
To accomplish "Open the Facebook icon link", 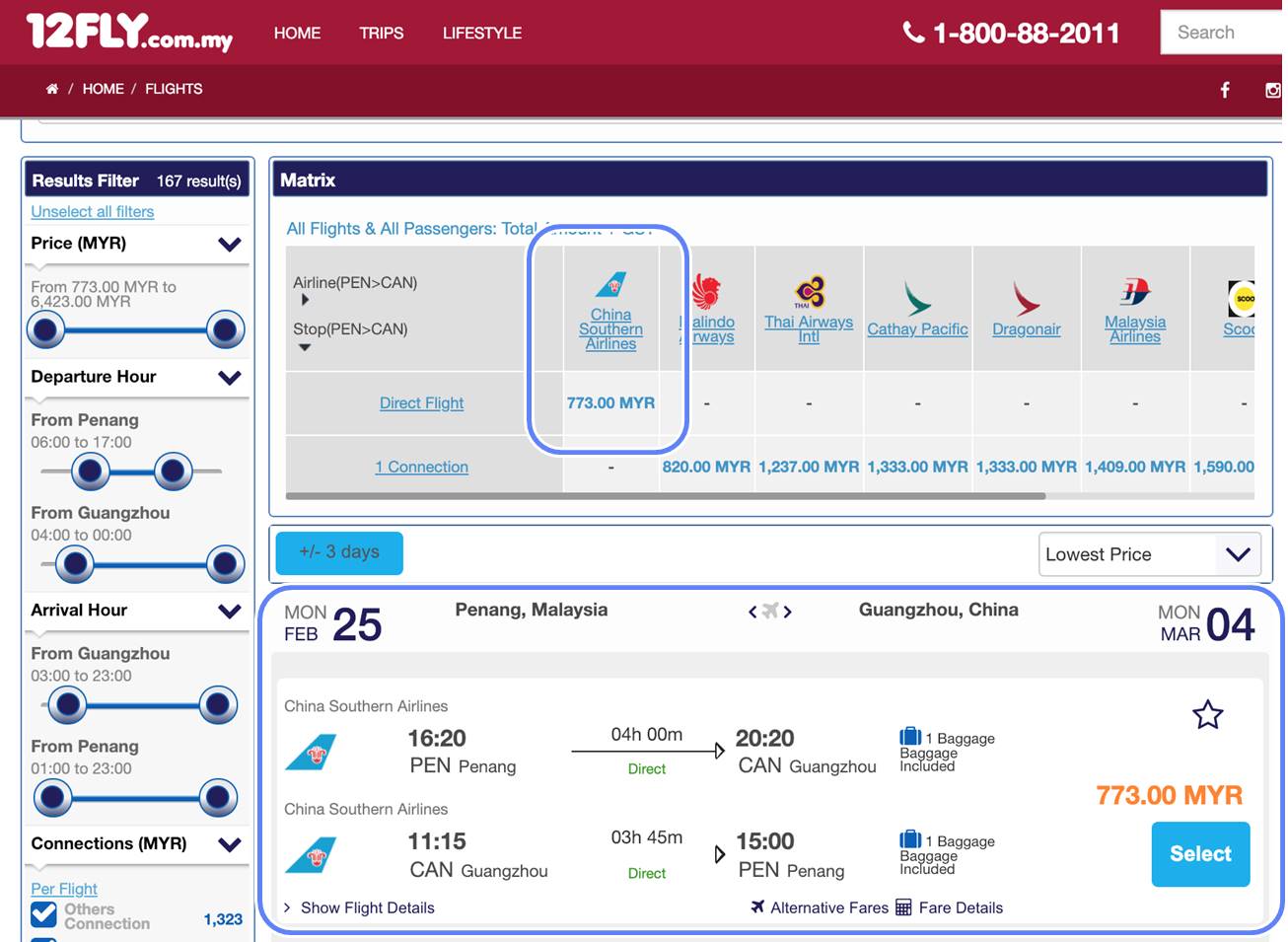I will [1225, 90].
